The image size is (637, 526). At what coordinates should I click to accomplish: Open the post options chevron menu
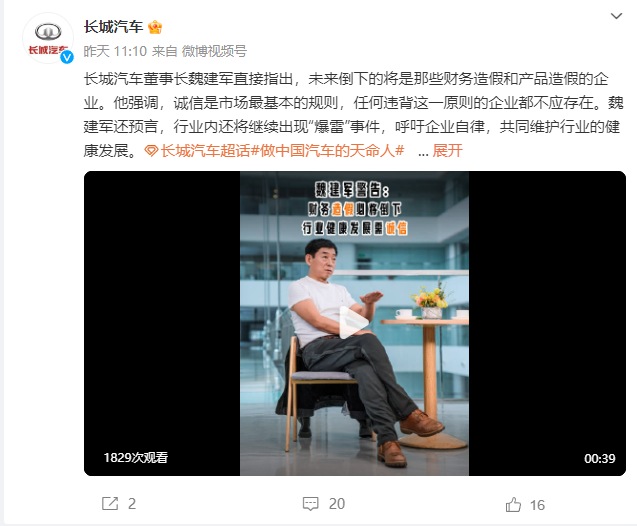tap(616, 16)
